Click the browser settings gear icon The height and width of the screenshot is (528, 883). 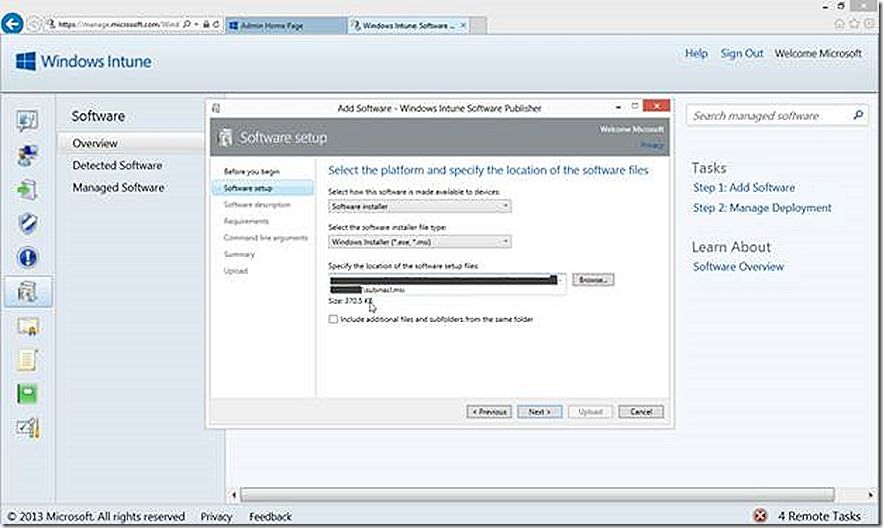(x=869, y=24)
